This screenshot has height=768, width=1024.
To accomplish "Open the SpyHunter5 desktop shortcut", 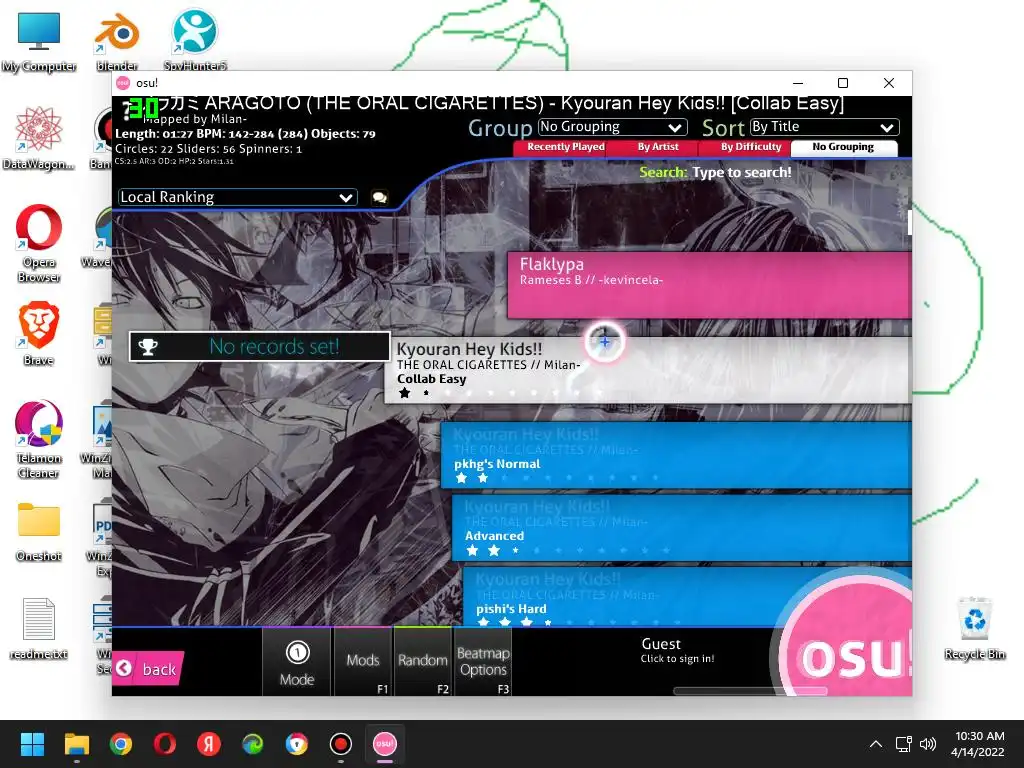I will pos(195,42).
